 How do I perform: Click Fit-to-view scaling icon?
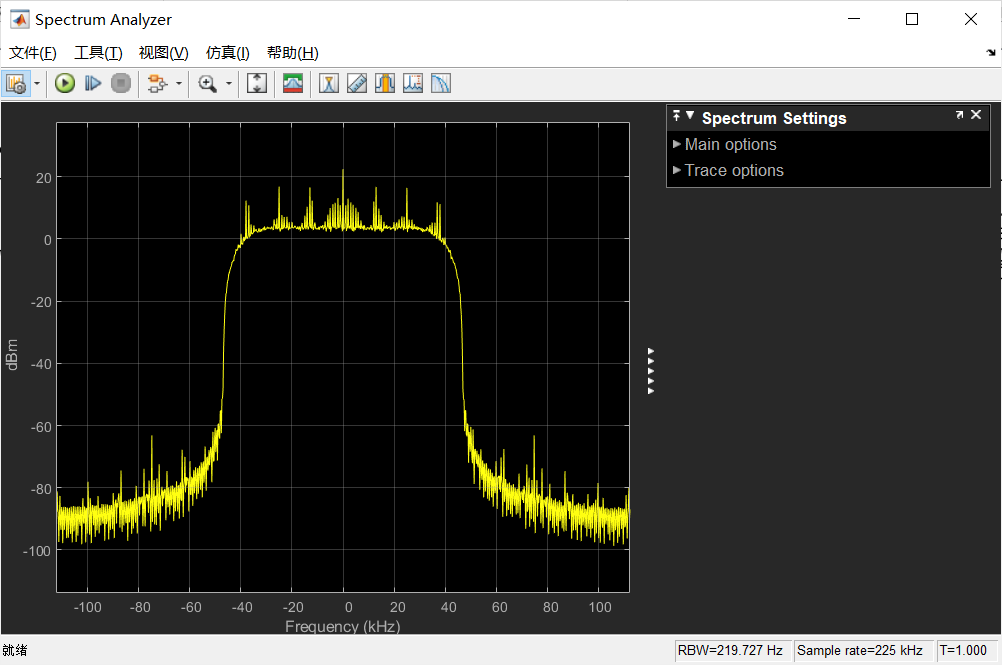(256, 83)
